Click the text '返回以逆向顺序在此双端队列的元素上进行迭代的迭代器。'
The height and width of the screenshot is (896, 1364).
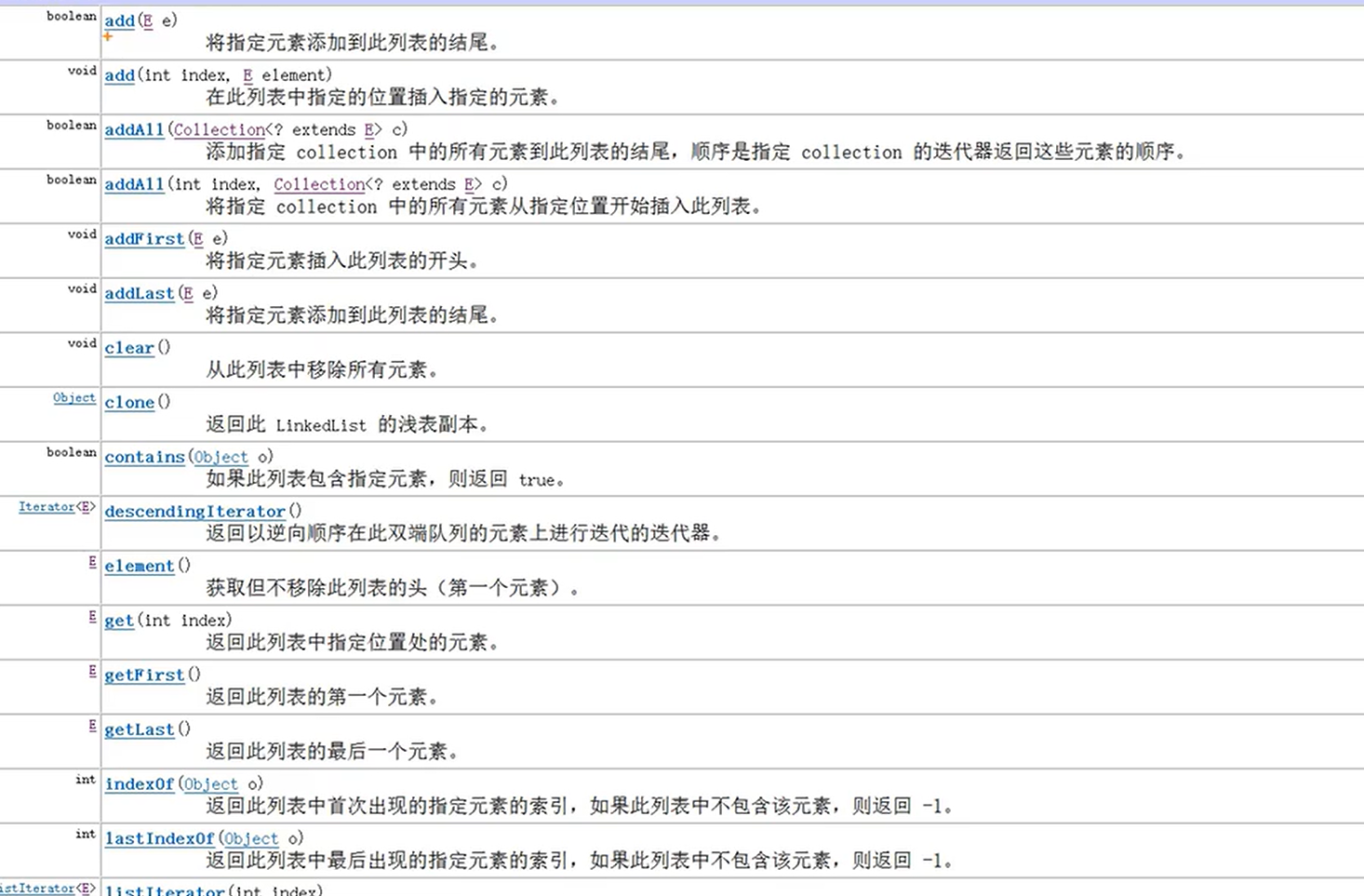[x=464, y=533]
